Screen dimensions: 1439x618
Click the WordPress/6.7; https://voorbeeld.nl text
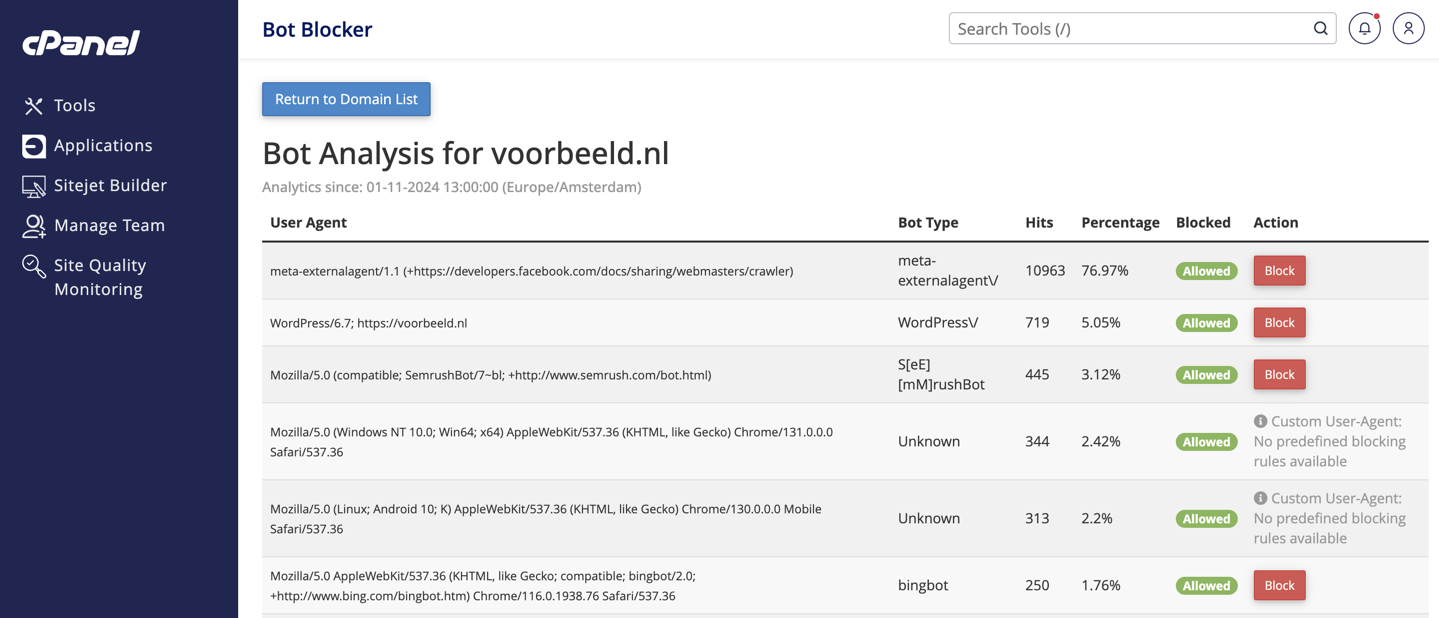point(368,323)
